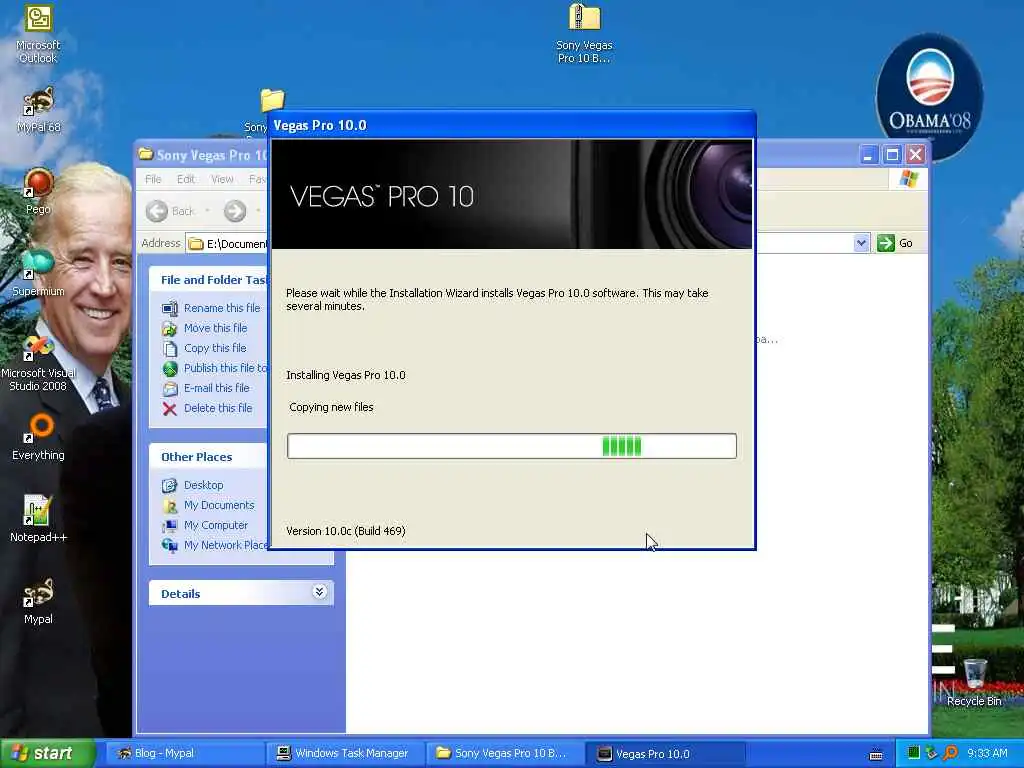This screenshot has height=768, width=1024.
Task: Click the E-mail this file link
Action: click(x=216, y=389)
